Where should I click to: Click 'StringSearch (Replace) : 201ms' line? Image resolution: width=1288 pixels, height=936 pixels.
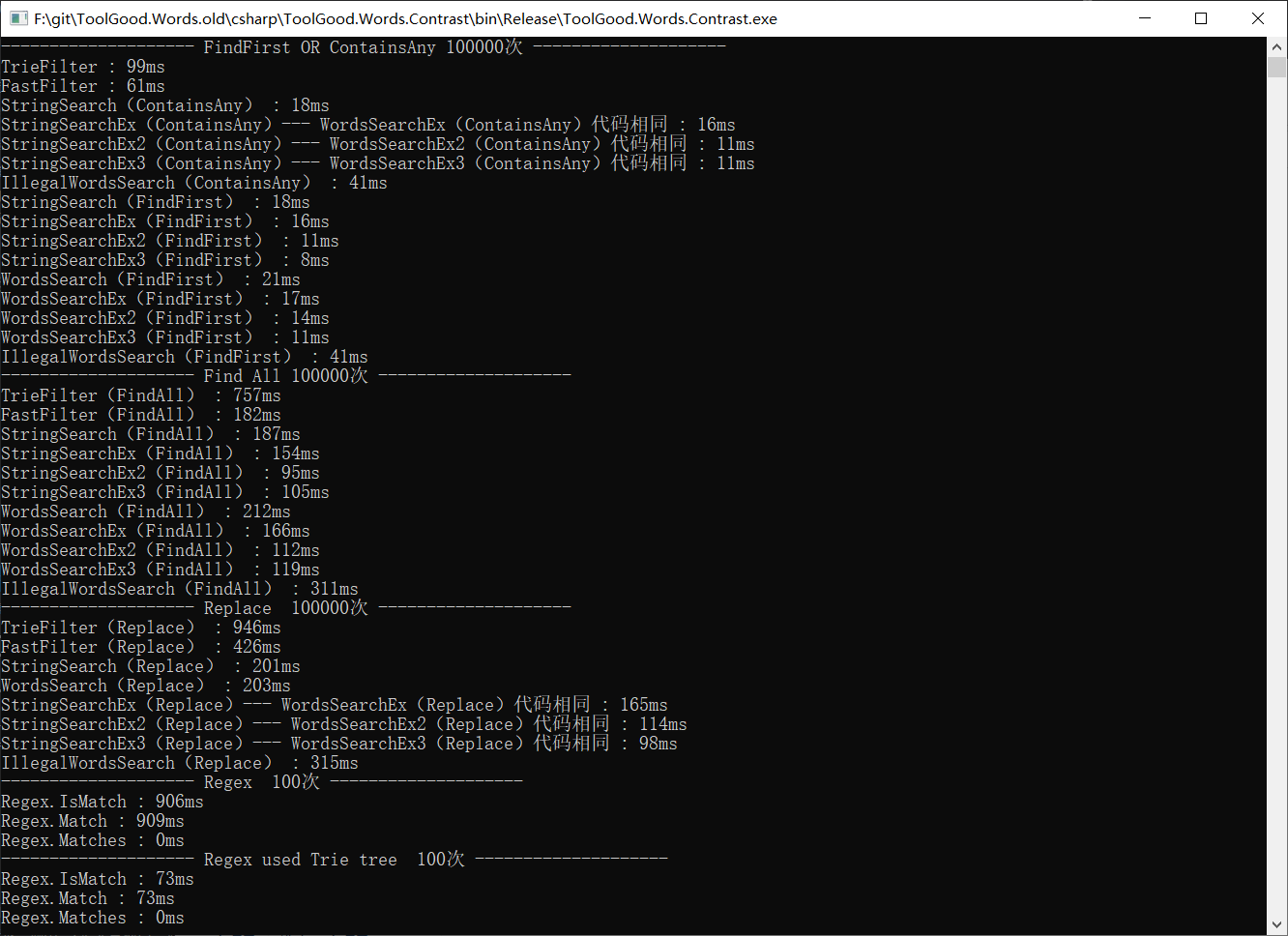(151, 666)
